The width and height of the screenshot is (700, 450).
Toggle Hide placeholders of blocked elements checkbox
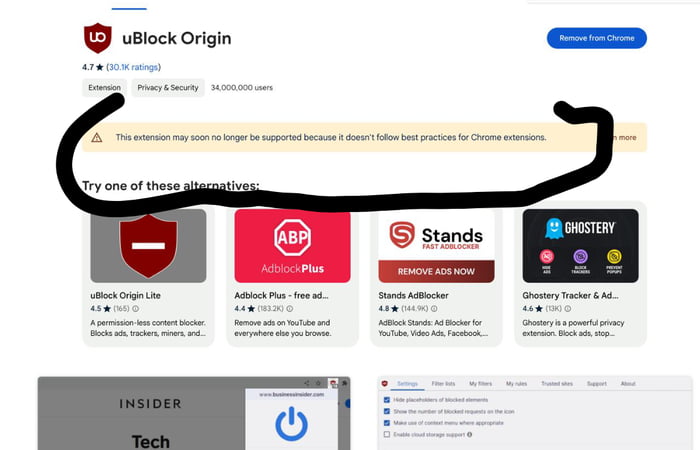pyautogui.click(x=387, y=400)
